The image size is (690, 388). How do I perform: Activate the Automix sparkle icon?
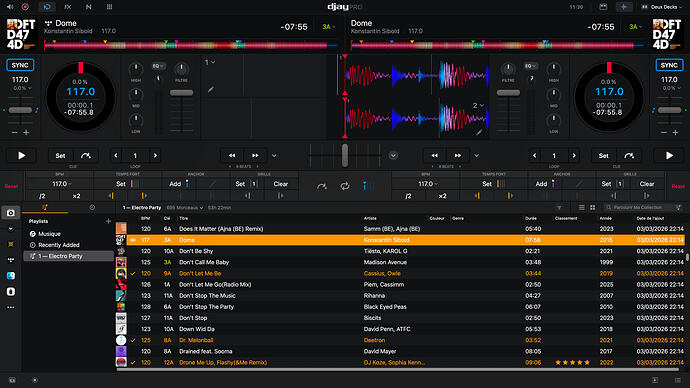[x=624, y=7]
